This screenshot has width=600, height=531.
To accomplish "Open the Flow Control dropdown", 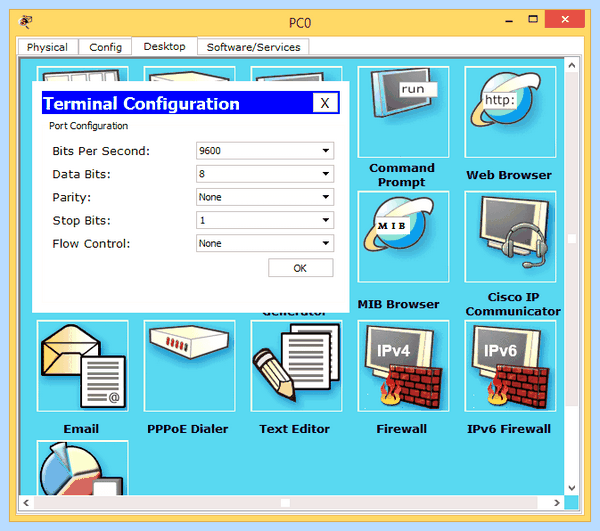I will [x=265, y=243].
